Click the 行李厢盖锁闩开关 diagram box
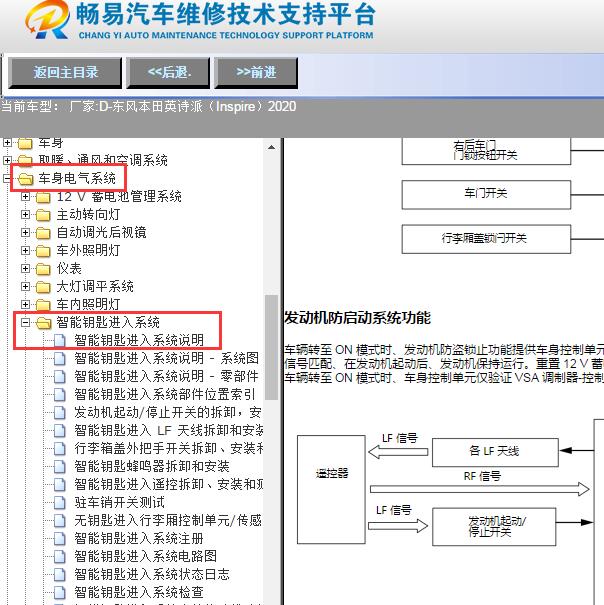The image size is (604, 605). [486, 239]
